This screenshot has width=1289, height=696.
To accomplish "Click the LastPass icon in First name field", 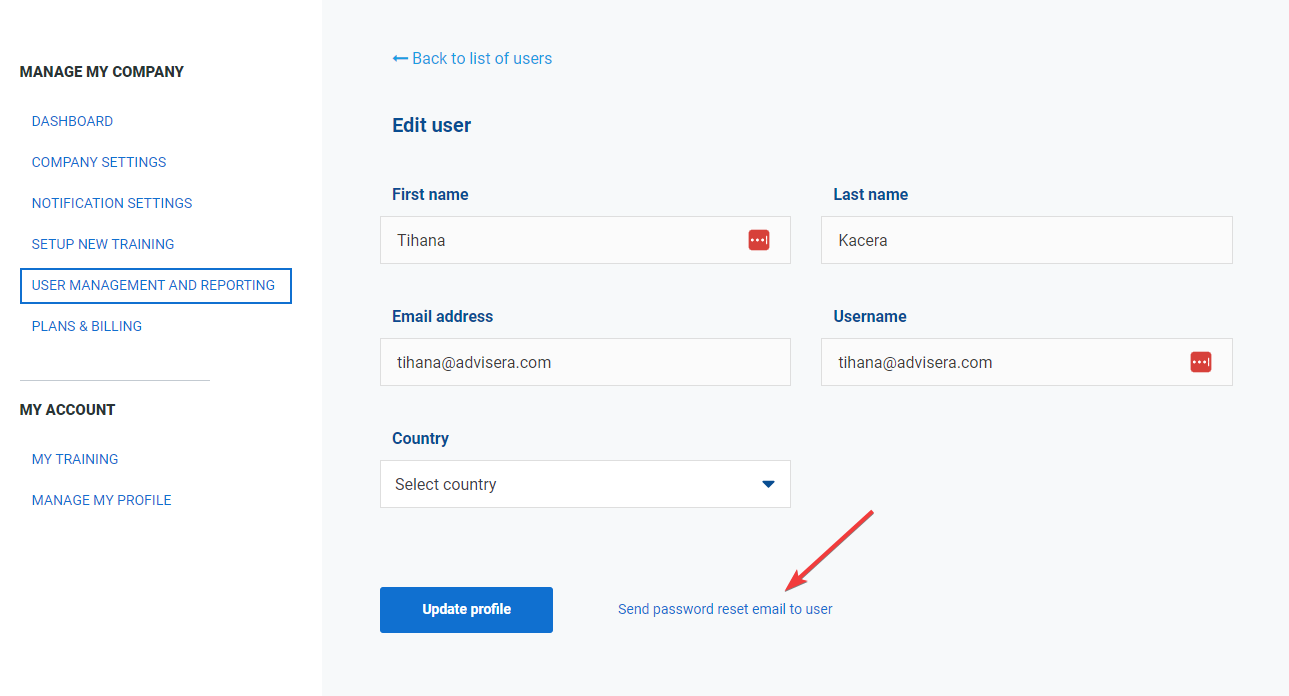I will (758, 240).
